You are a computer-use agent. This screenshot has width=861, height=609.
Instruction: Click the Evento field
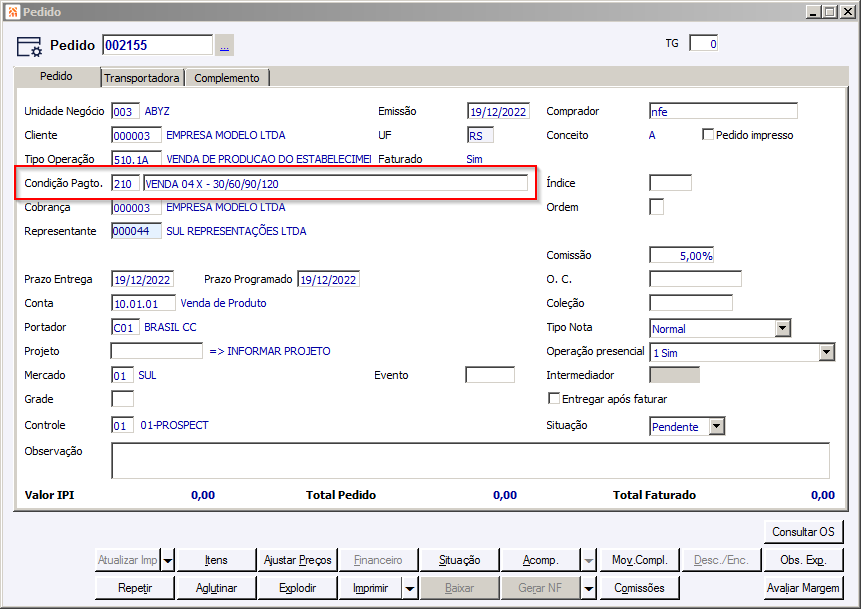pyautogui.click(x=490, y=375)
